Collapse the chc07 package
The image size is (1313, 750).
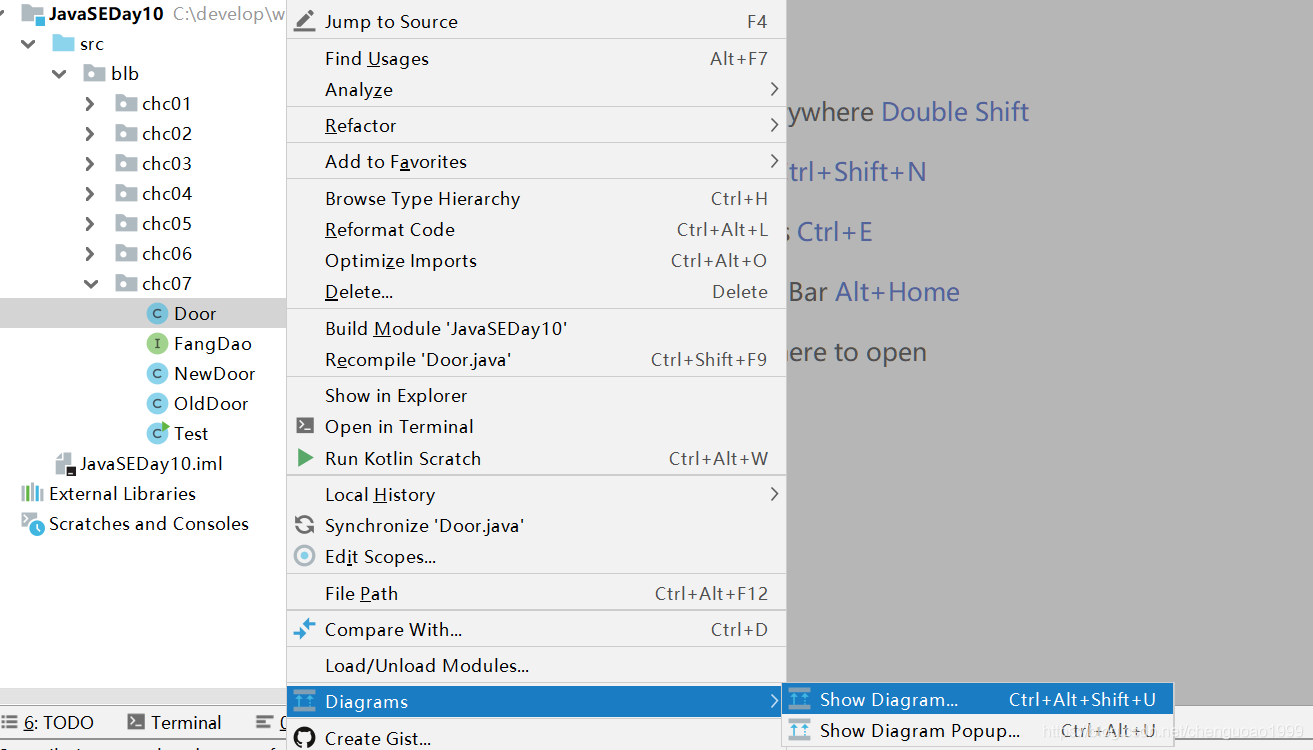pos(91,283)
